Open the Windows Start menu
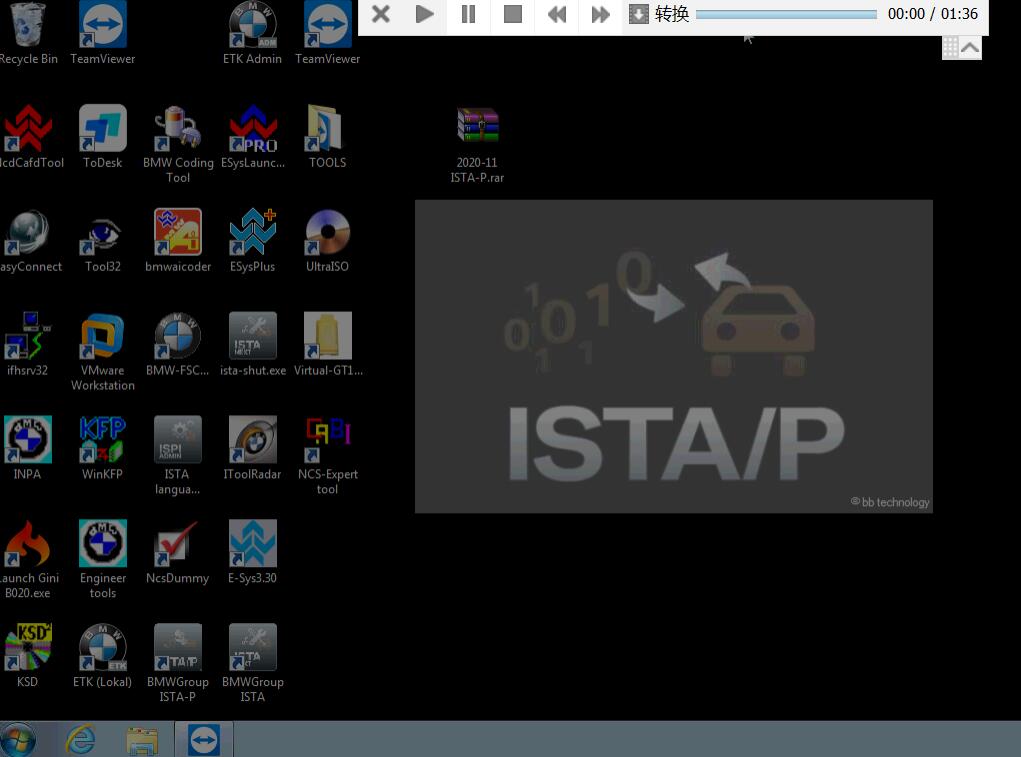 (x=18, y=739)
